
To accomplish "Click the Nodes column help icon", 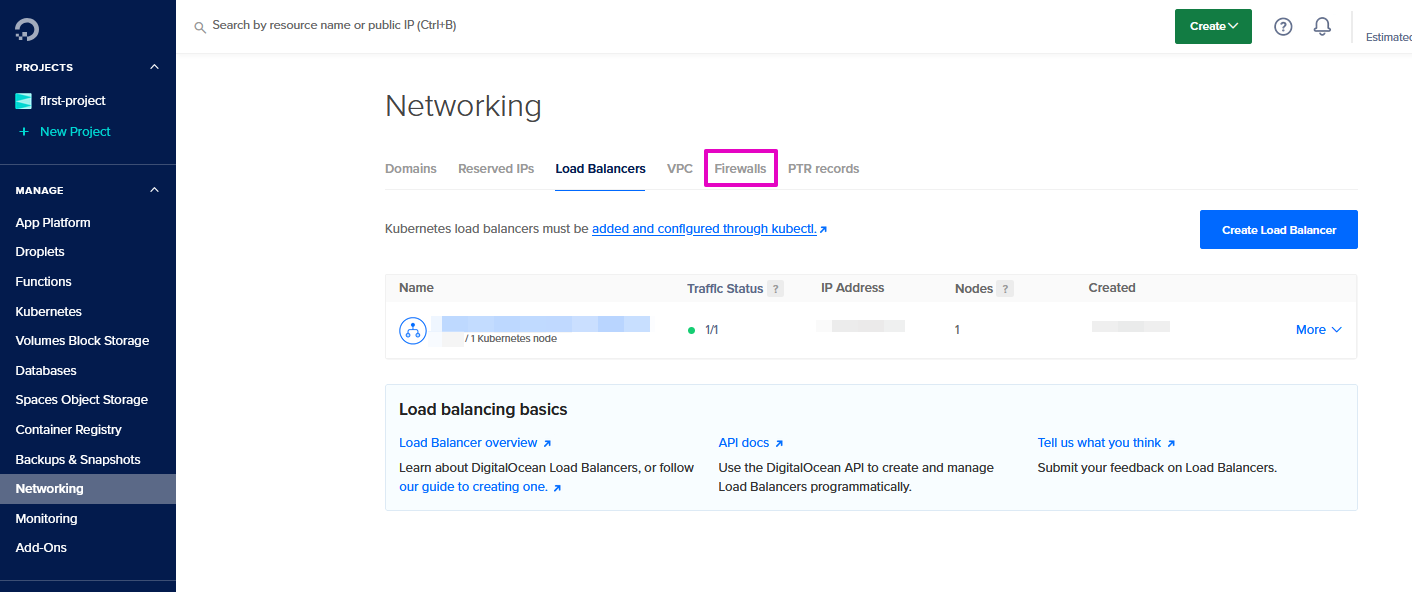I will 1005,289.
